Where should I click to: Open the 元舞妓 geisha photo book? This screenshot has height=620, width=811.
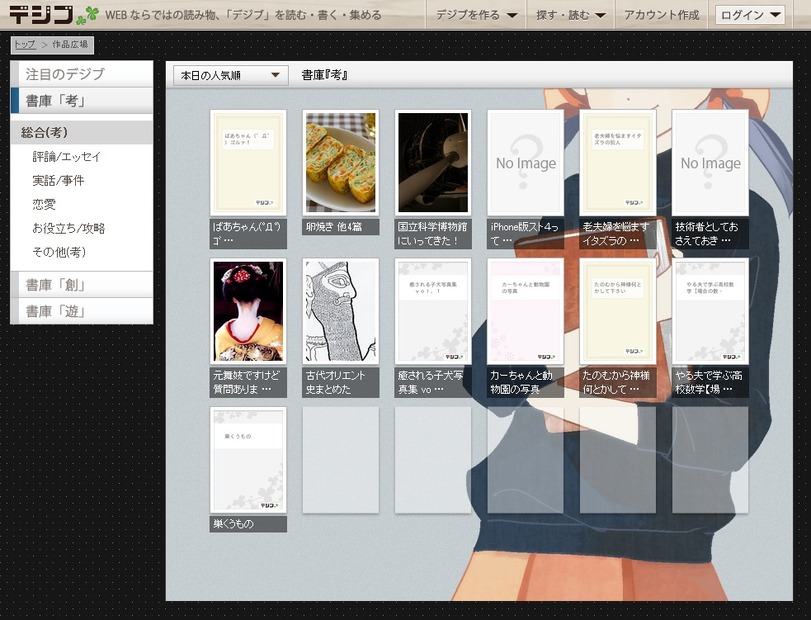pyautogui.click(x=248, y=311)
